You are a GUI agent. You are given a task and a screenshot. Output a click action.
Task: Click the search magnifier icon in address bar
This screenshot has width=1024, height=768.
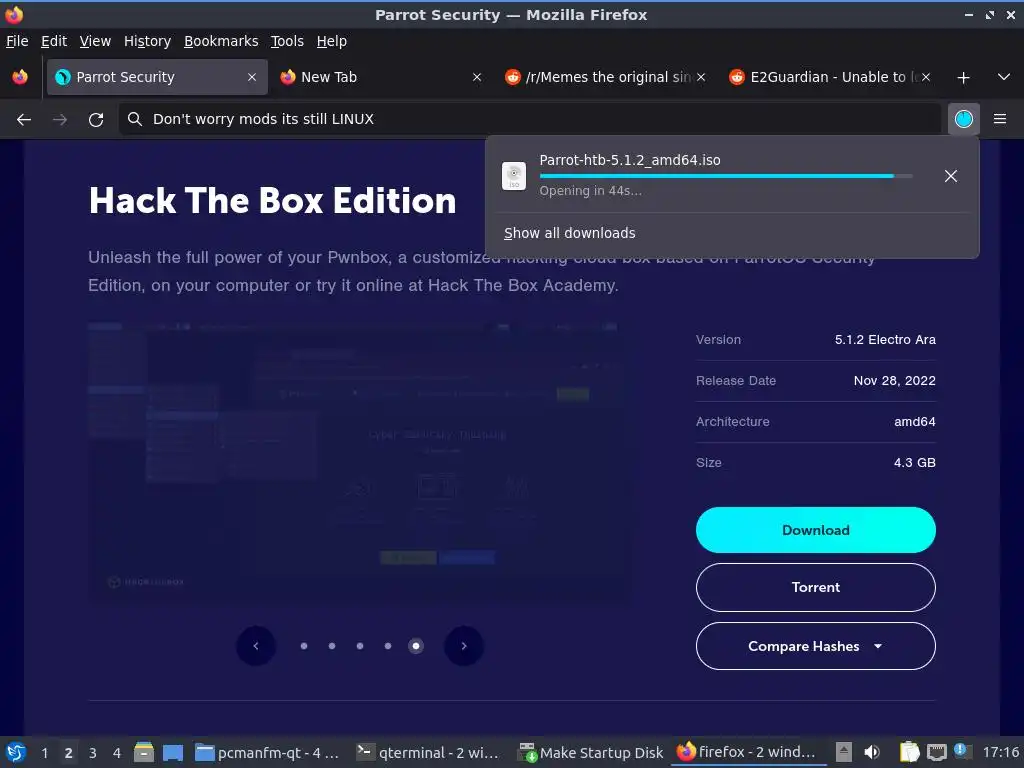(135, 119)
